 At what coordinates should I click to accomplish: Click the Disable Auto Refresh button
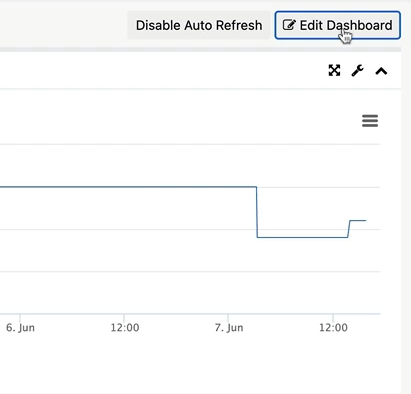pos(199,25)
